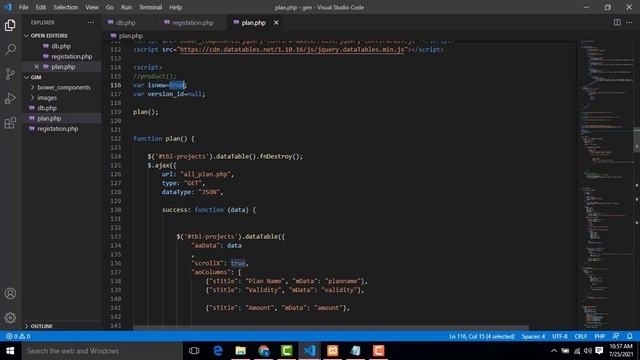640x360 pixels.
Task: Open editor More Actions ellipsis
Action: point(629,22)
